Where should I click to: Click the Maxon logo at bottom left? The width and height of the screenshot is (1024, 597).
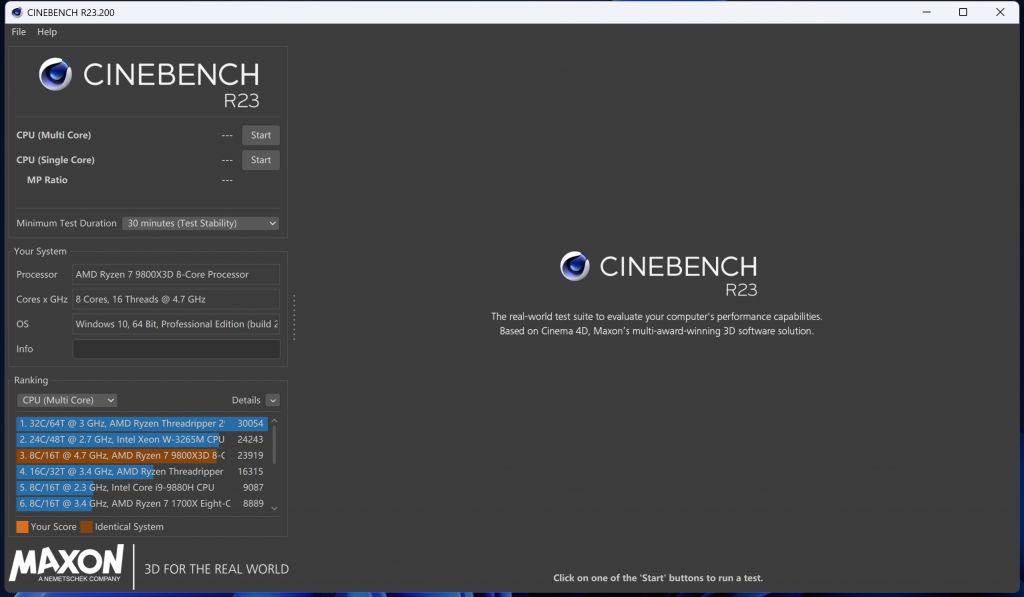(67, 565)
